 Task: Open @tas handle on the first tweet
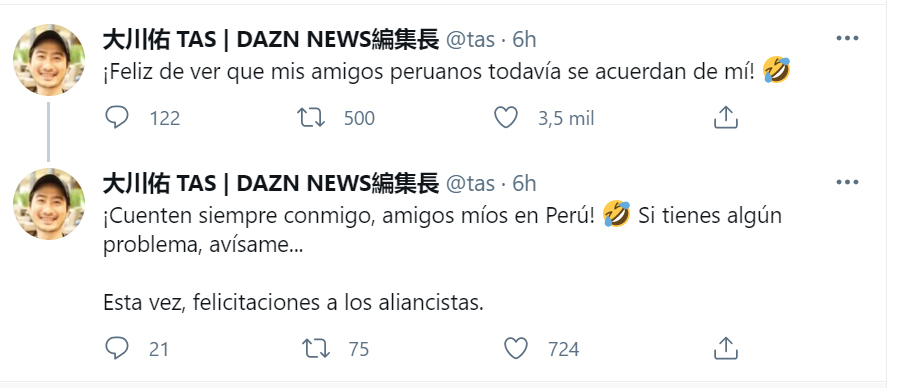470,39
